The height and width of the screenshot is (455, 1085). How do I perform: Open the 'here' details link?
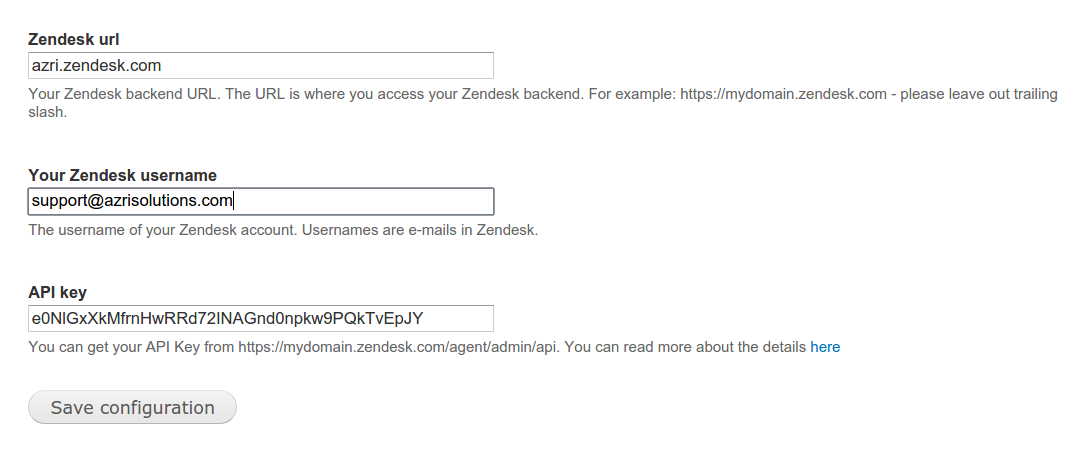825,347
